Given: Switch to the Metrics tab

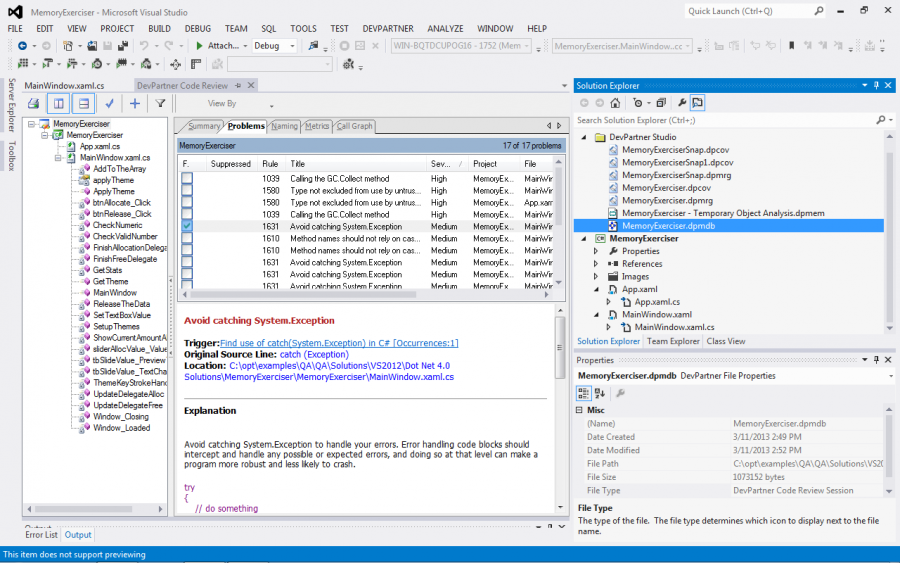Looking at the screenshot, I should click(317, 126).
